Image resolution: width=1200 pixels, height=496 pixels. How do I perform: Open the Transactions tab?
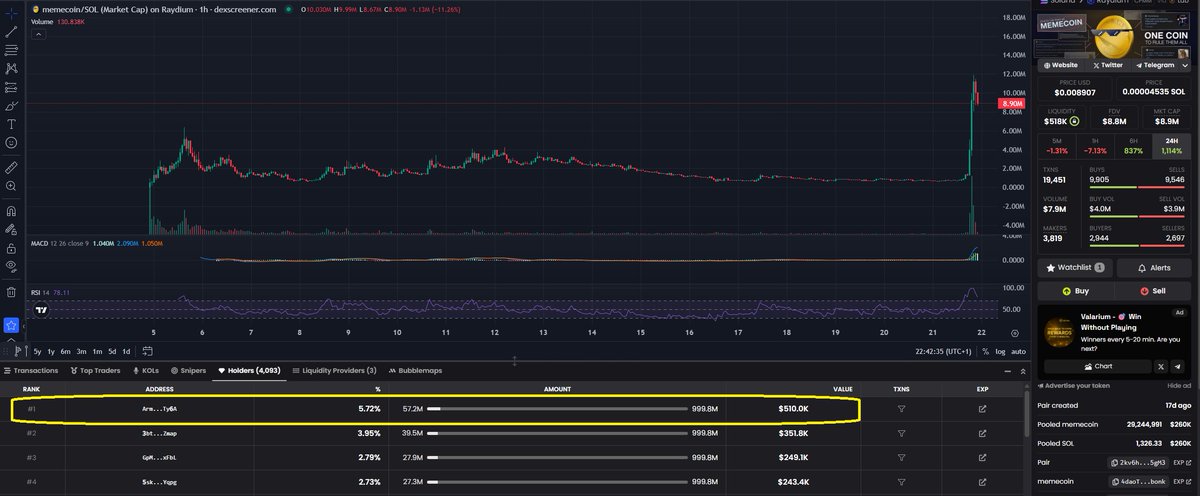click(x=31, y=370)
